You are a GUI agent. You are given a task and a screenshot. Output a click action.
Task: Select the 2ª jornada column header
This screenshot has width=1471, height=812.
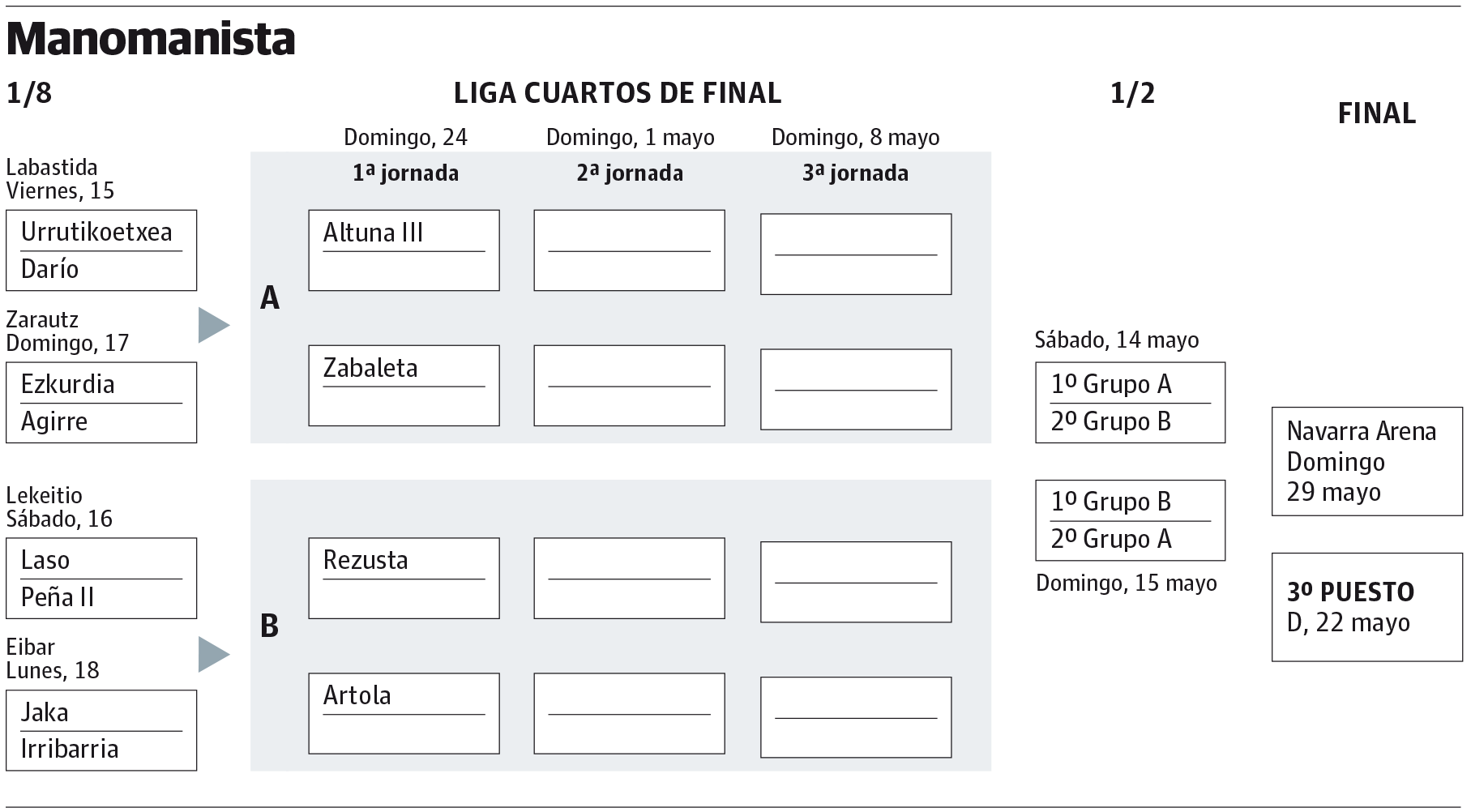(x=630, y=173)
